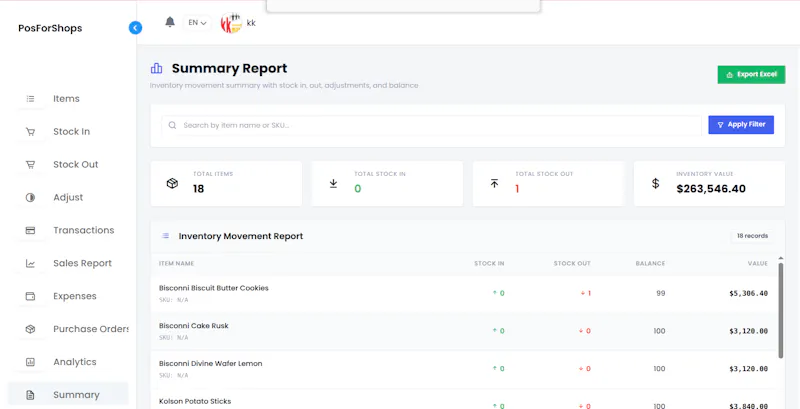Viewport: 800px width, 409px height.
Task: Click the Inventory Value dollar icon
Action: click(656, 184)
